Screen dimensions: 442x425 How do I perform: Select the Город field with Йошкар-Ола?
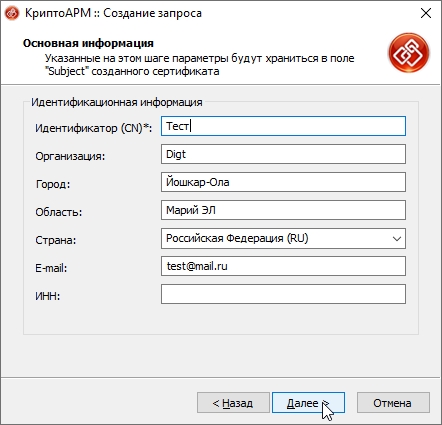[283, 182]
